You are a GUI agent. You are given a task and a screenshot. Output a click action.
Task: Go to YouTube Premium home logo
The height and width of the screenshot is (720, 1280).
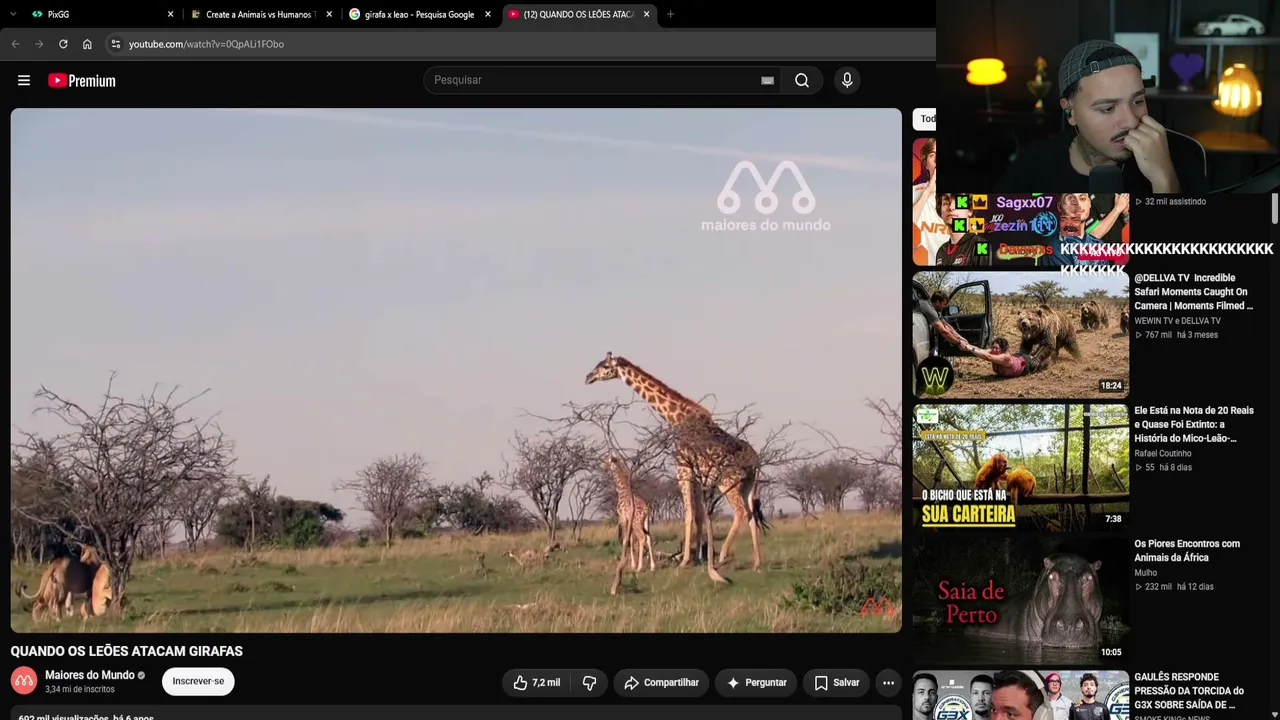[x=82, y=81]
